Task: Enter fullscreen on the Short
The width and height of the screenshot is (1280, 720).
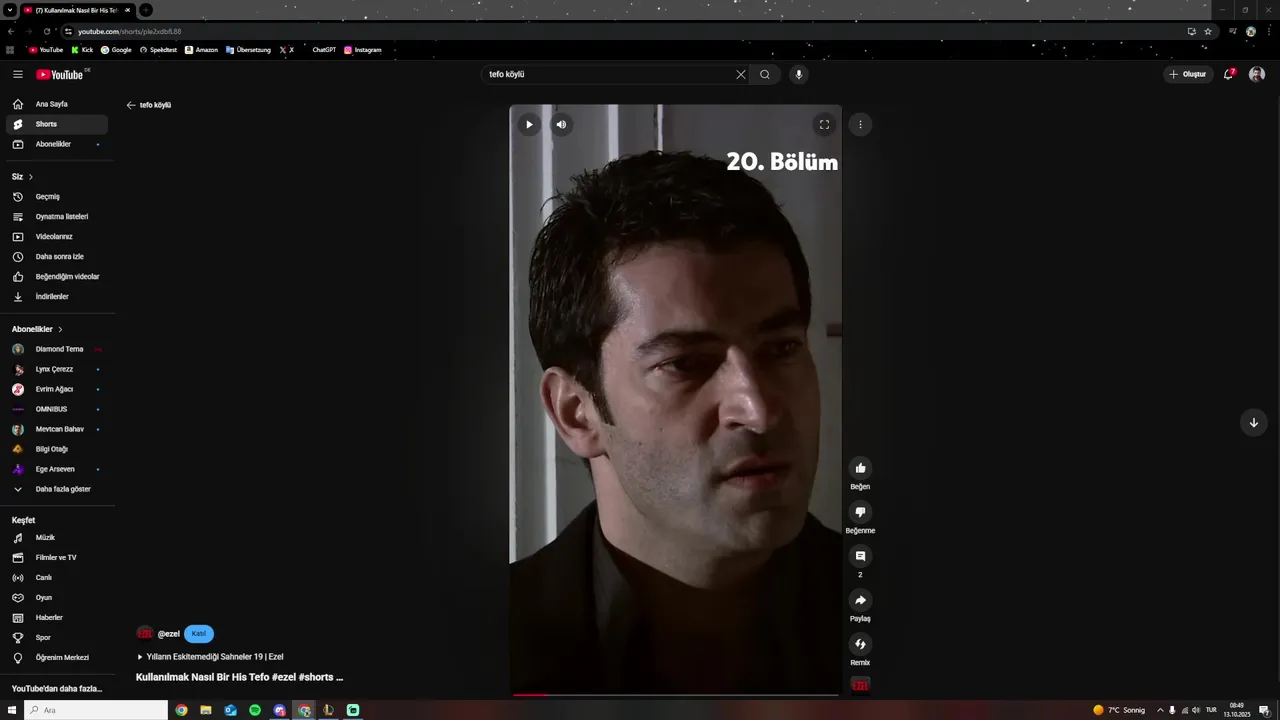Action: (x=824, y=125)
